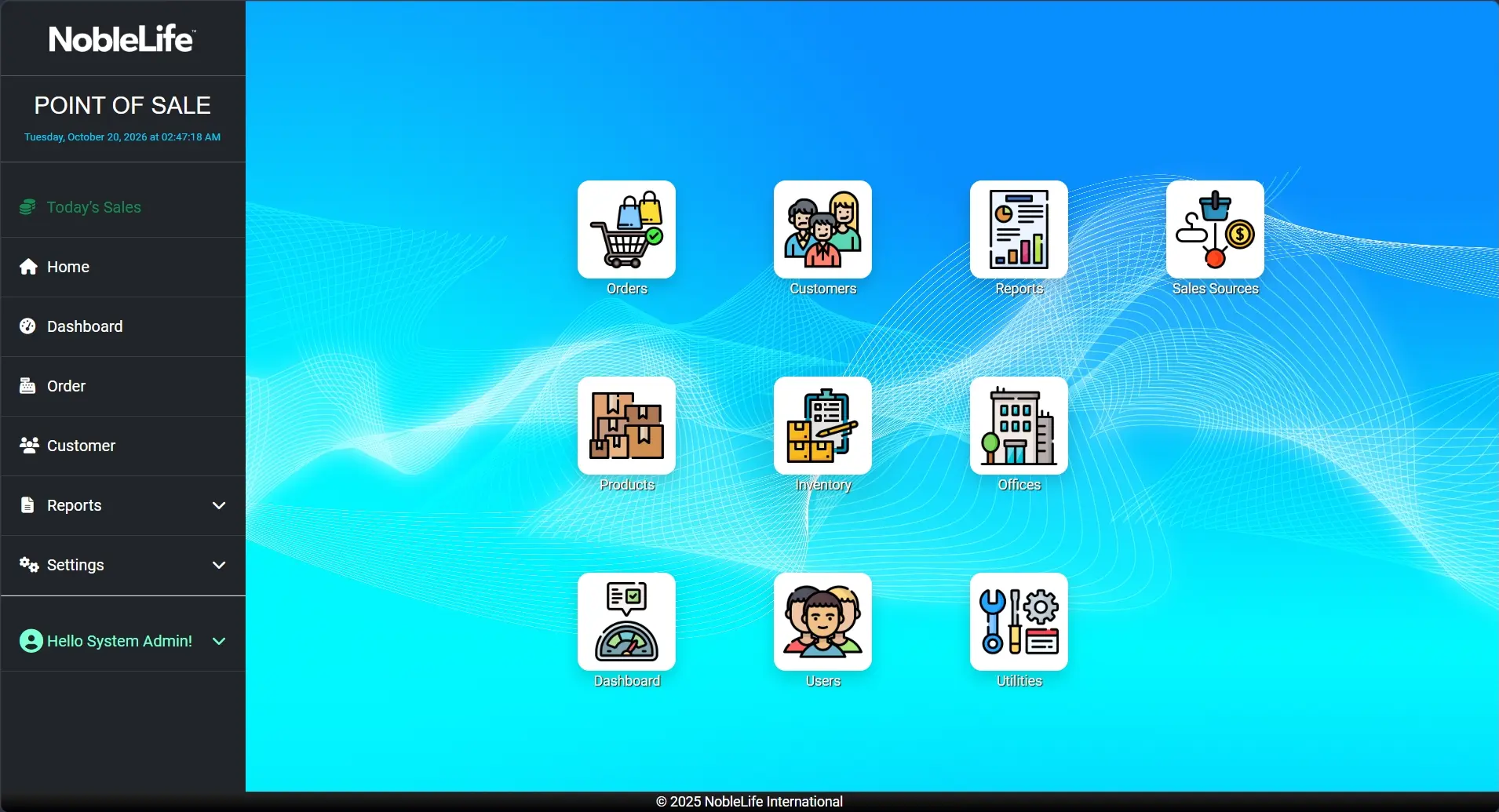Select Customer in the sidebar menu

click(x=123, y=446)
